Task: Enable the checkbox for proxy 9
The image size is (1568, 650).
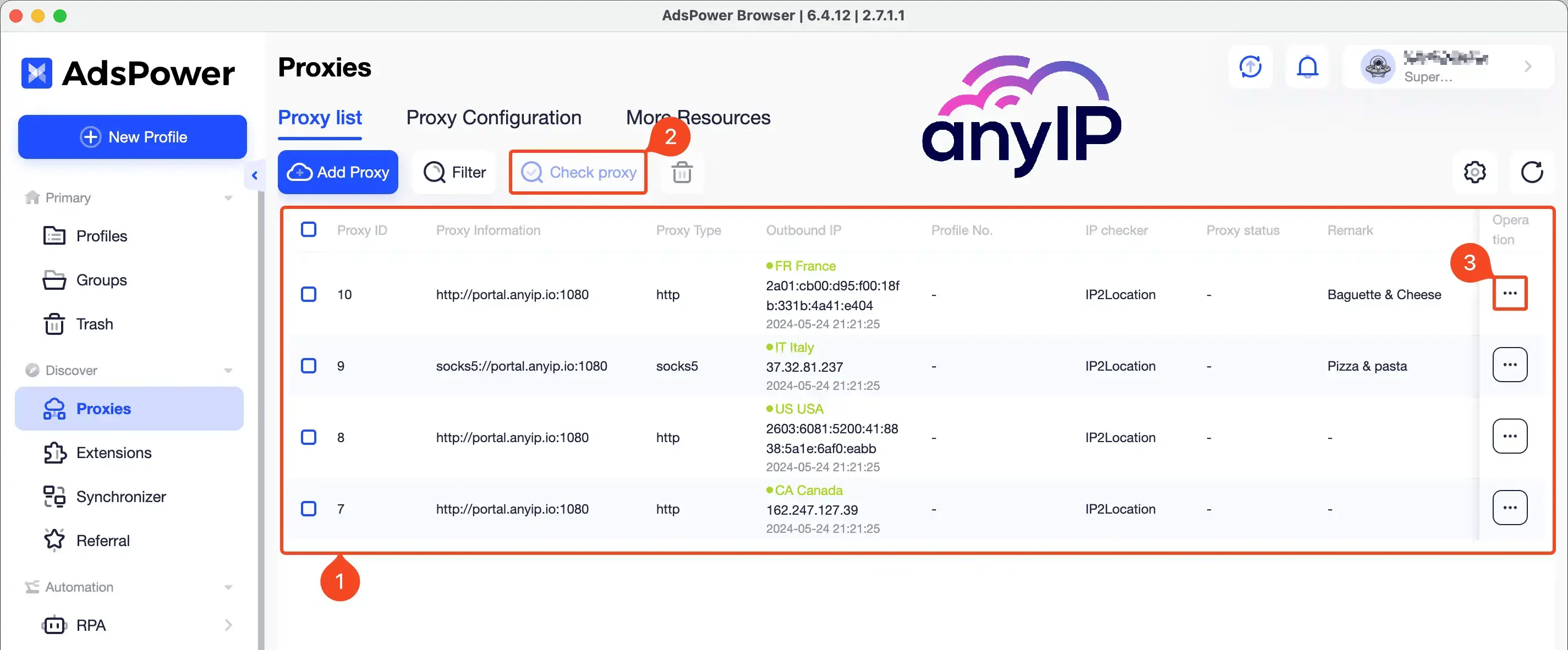Action: tap(309, 366)
